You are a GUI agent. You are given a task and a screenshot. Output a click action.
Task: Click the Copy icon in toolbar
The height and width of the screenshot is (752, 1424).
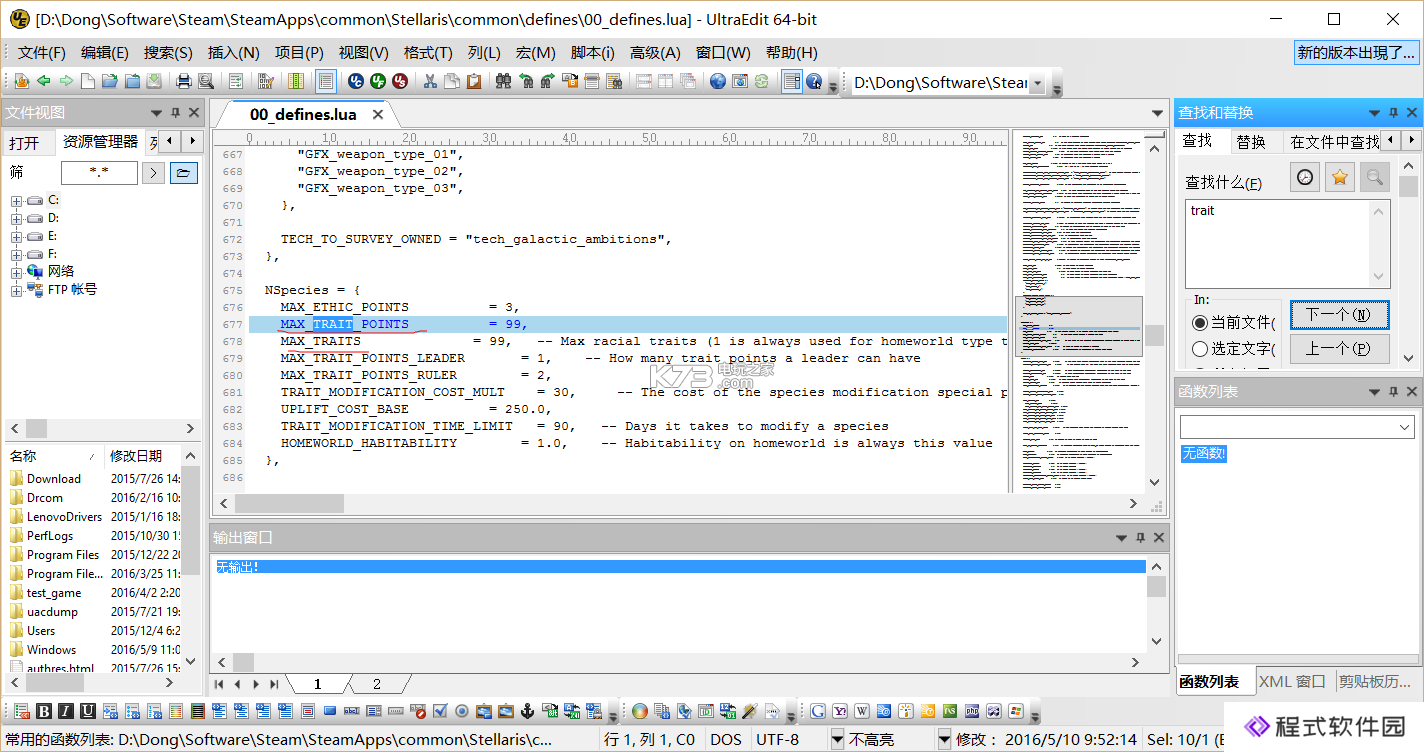click(x=452, y=81)
